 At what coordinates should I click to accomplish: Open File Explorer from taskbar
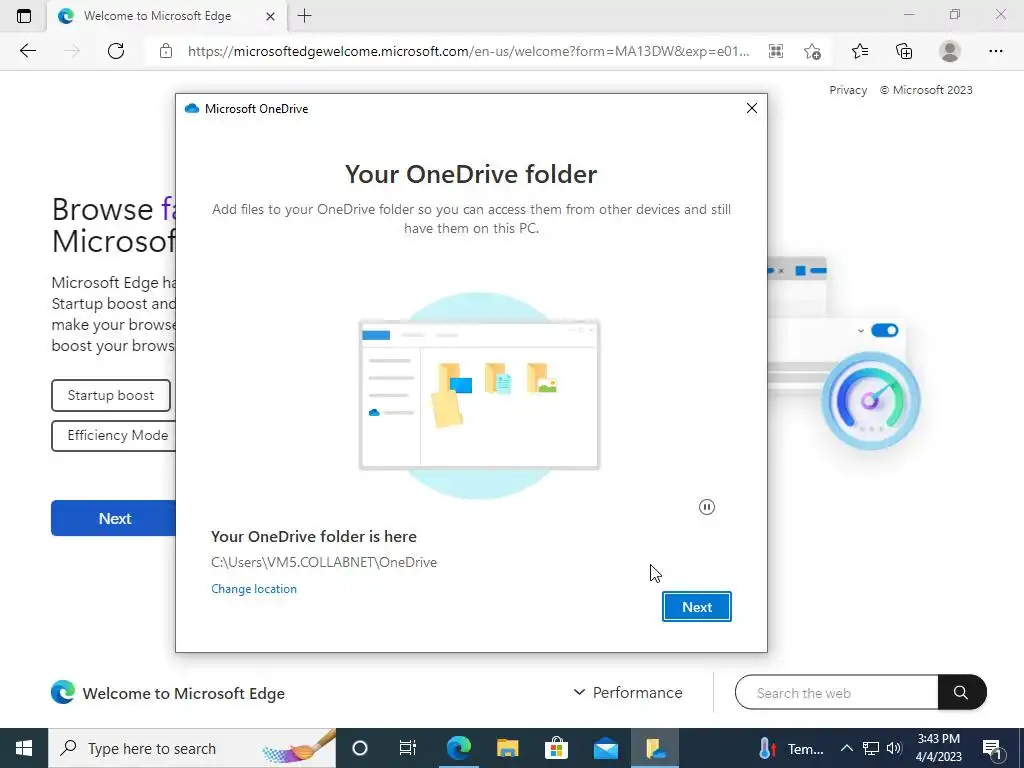[507, 748]
